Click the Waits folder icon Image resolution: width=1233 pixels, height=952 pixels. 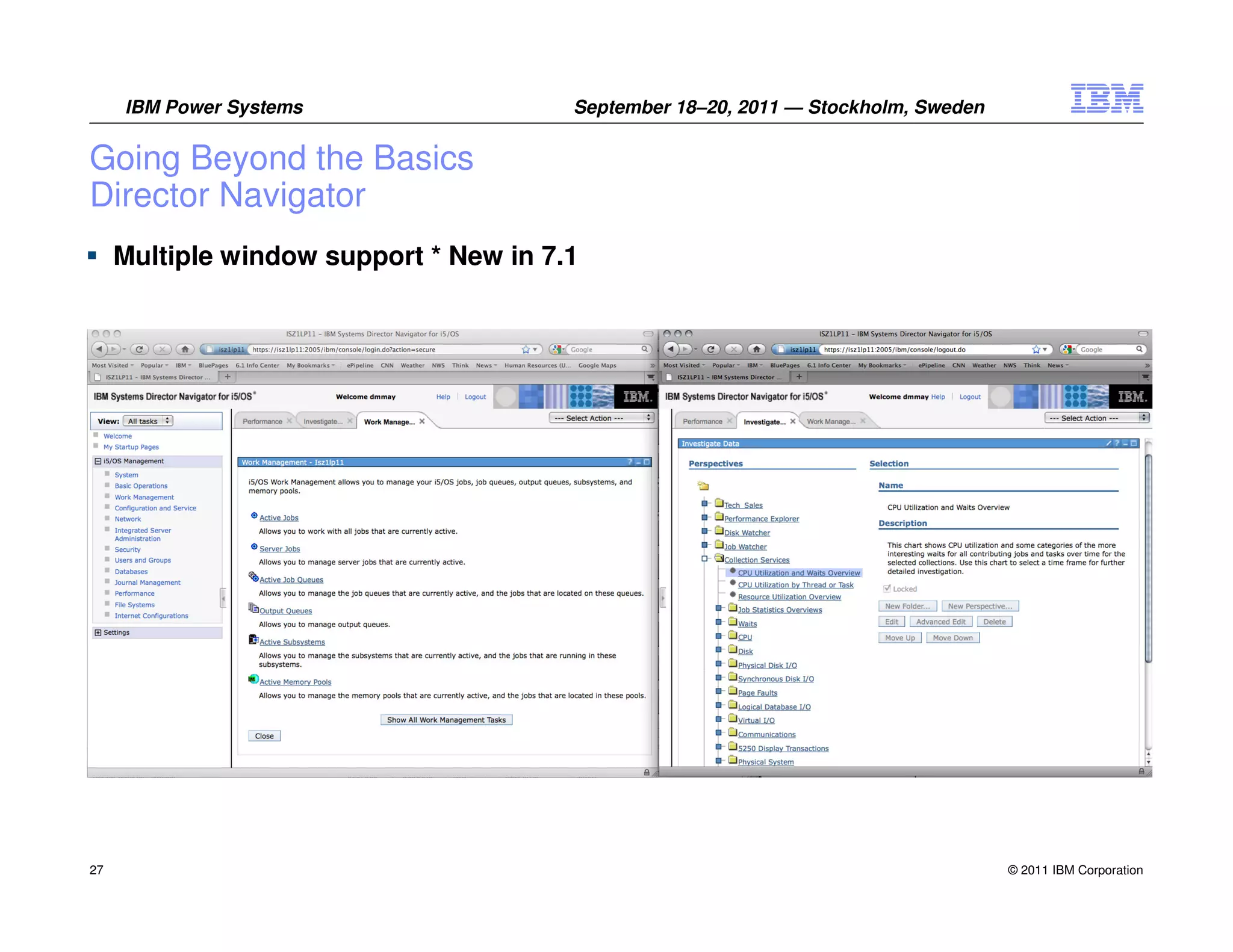coord(733,621)
